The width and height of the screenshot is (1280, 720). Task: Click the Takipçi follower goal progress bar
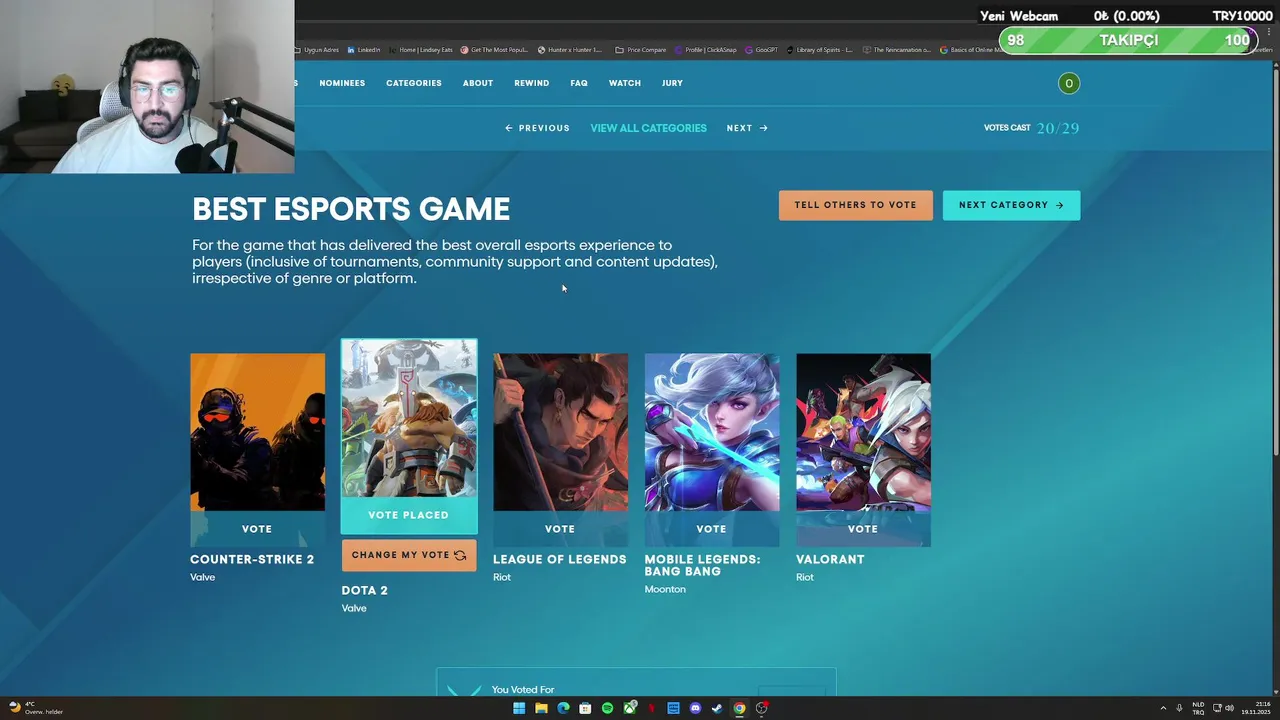coord(1129,40)
